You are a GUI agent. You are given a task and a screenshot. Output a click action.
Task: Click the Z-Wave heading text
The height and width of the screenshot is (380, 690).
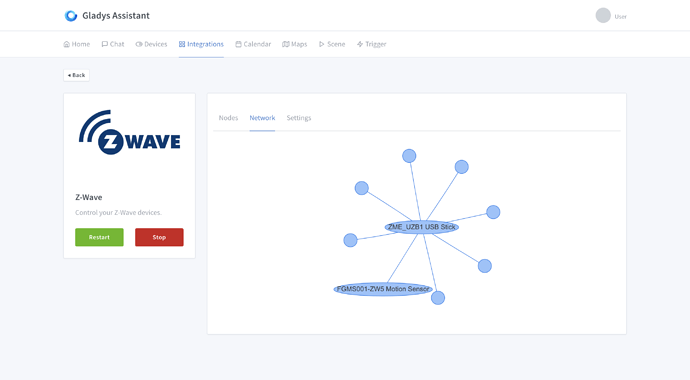click(x=89, y=197)
